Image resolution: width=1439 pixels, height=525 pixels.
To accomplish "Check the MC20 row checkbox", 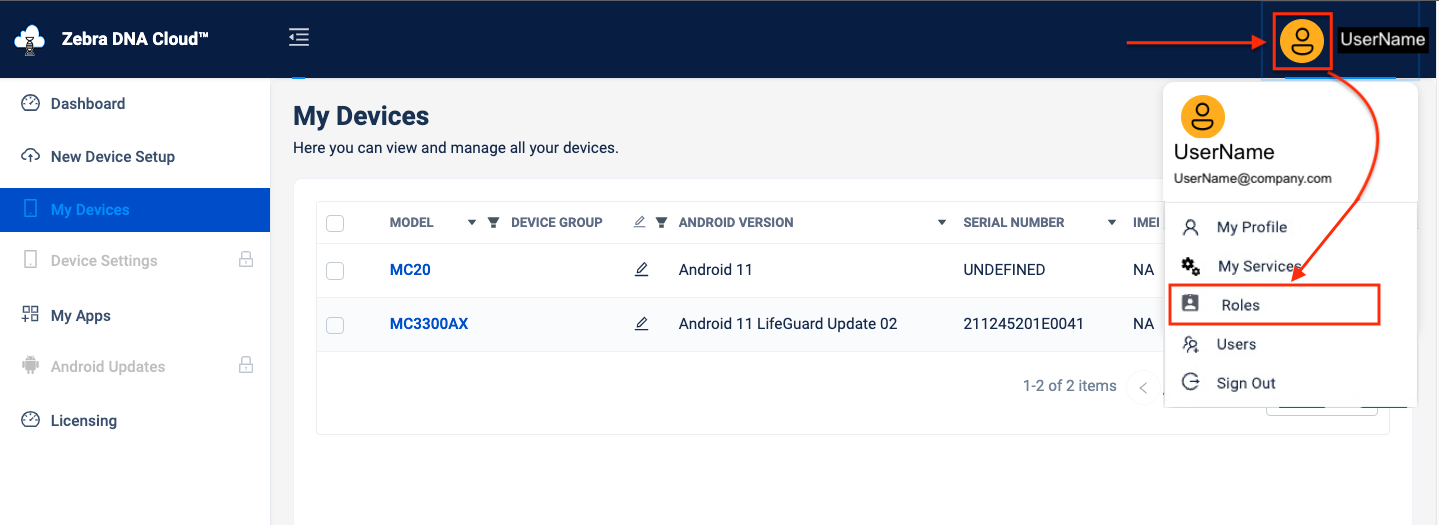I will point(335,271).
